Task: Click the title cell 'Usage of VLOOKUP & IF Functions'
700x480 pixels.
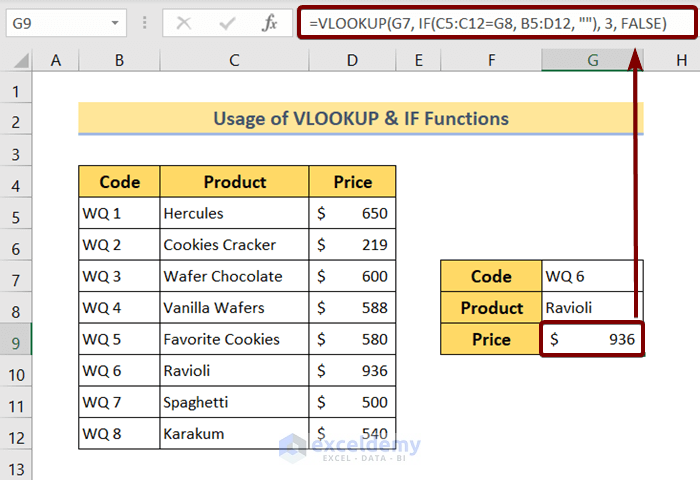Action: pos(361,118)
